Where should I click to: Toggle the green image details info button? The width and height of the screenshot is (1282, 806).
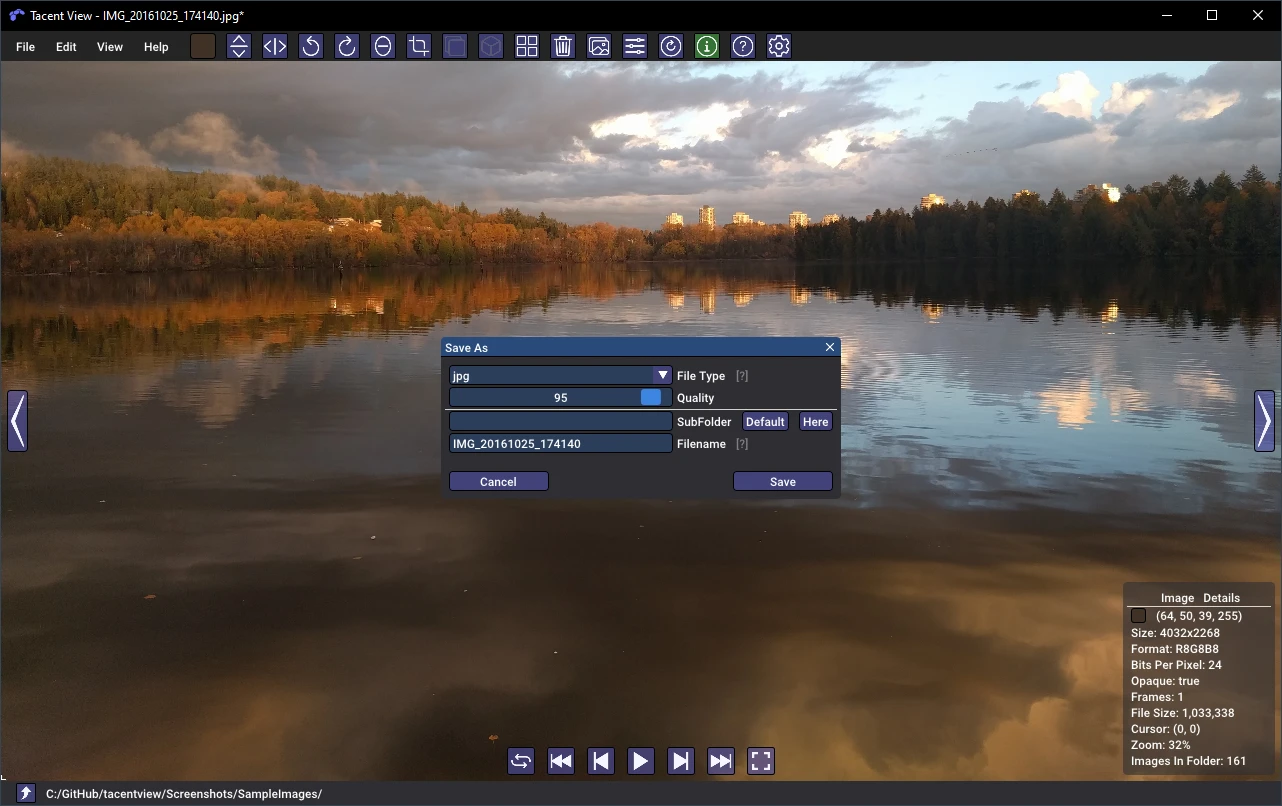(x=707, y=46)
